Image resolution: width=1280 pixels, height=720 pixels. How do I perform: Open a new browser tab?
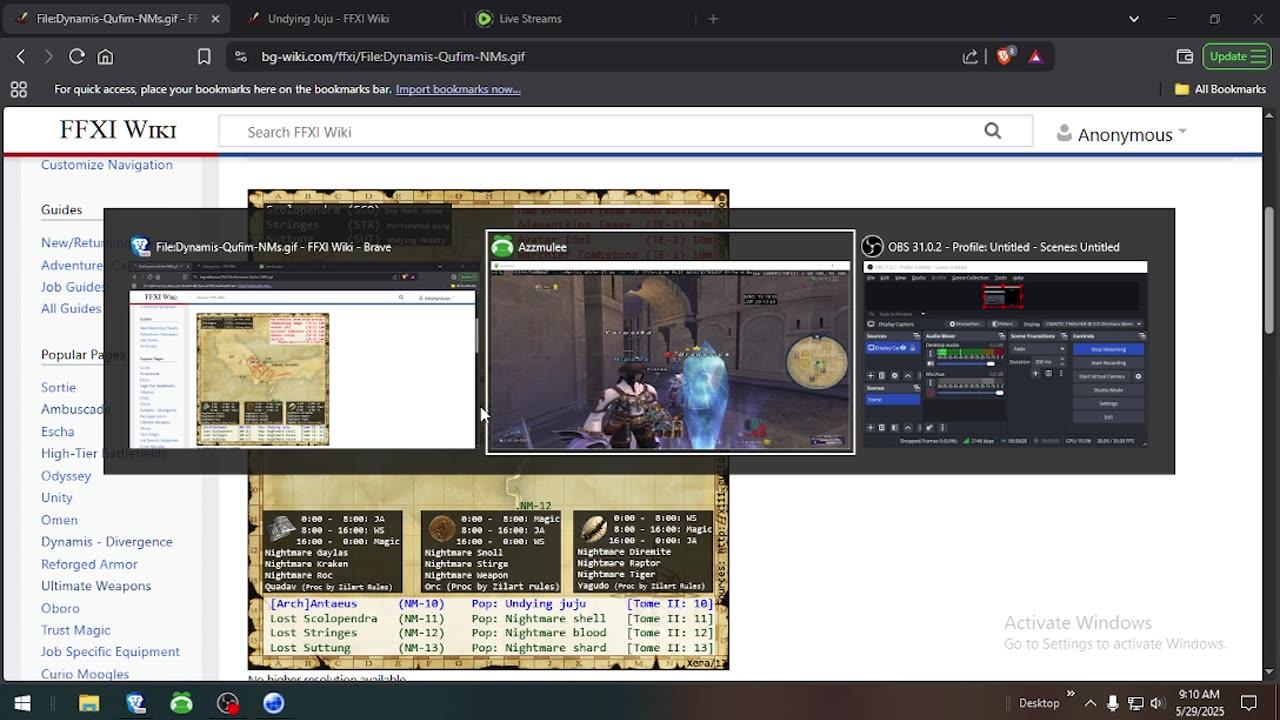coord(713,18)
